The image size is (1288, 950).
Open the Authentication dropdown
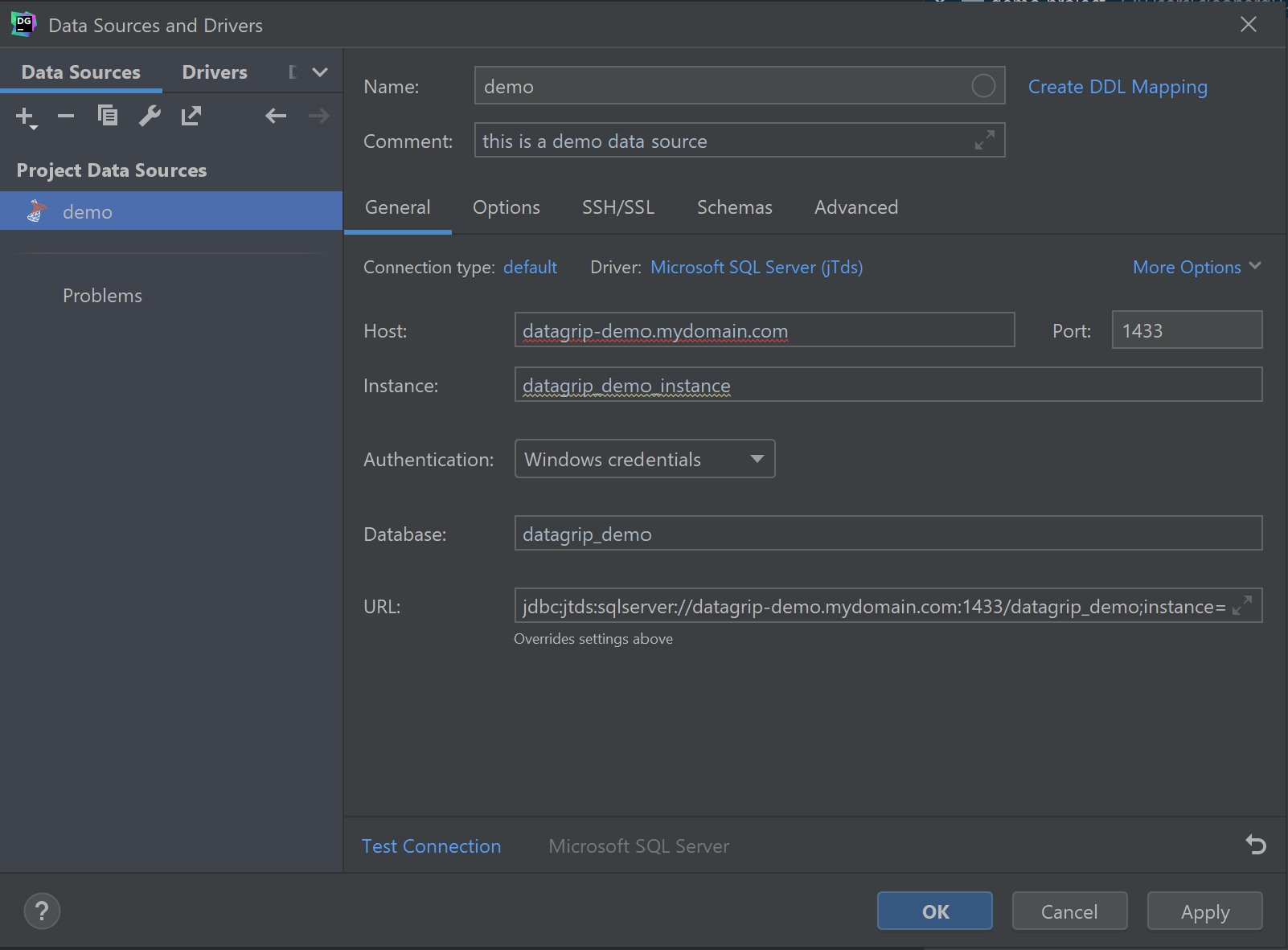[644, 459]
